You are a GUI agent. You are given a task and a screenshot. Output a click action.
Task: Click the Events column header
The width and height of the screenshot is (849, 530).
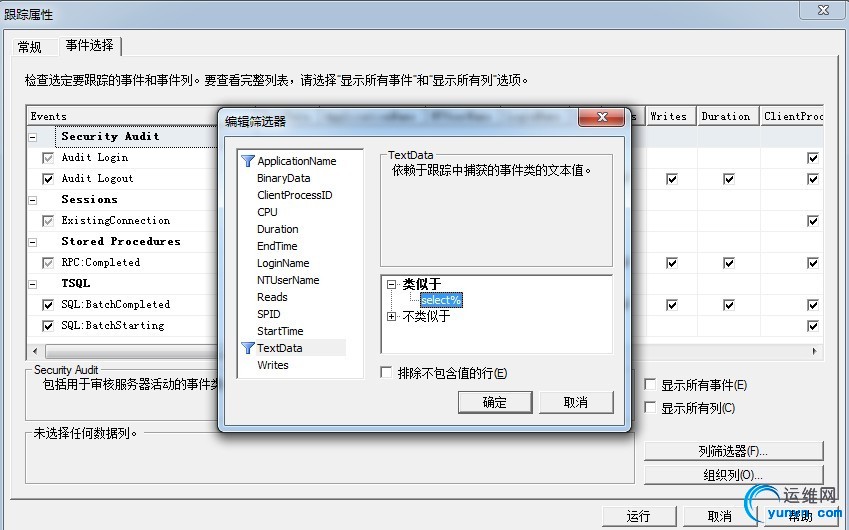[x=123, y=116]
